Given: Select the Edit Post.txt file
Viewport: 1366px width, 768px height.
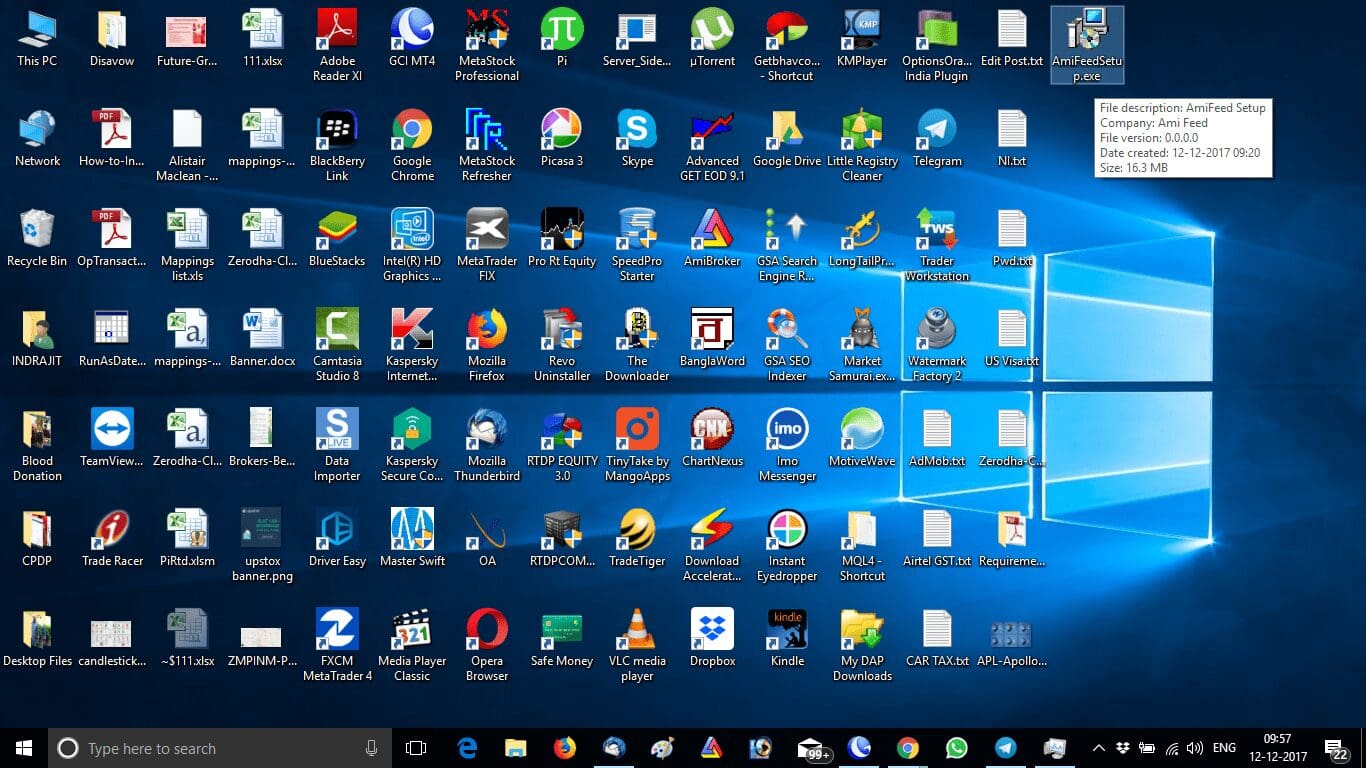Looking at the screenshot, I should 1012,38.
